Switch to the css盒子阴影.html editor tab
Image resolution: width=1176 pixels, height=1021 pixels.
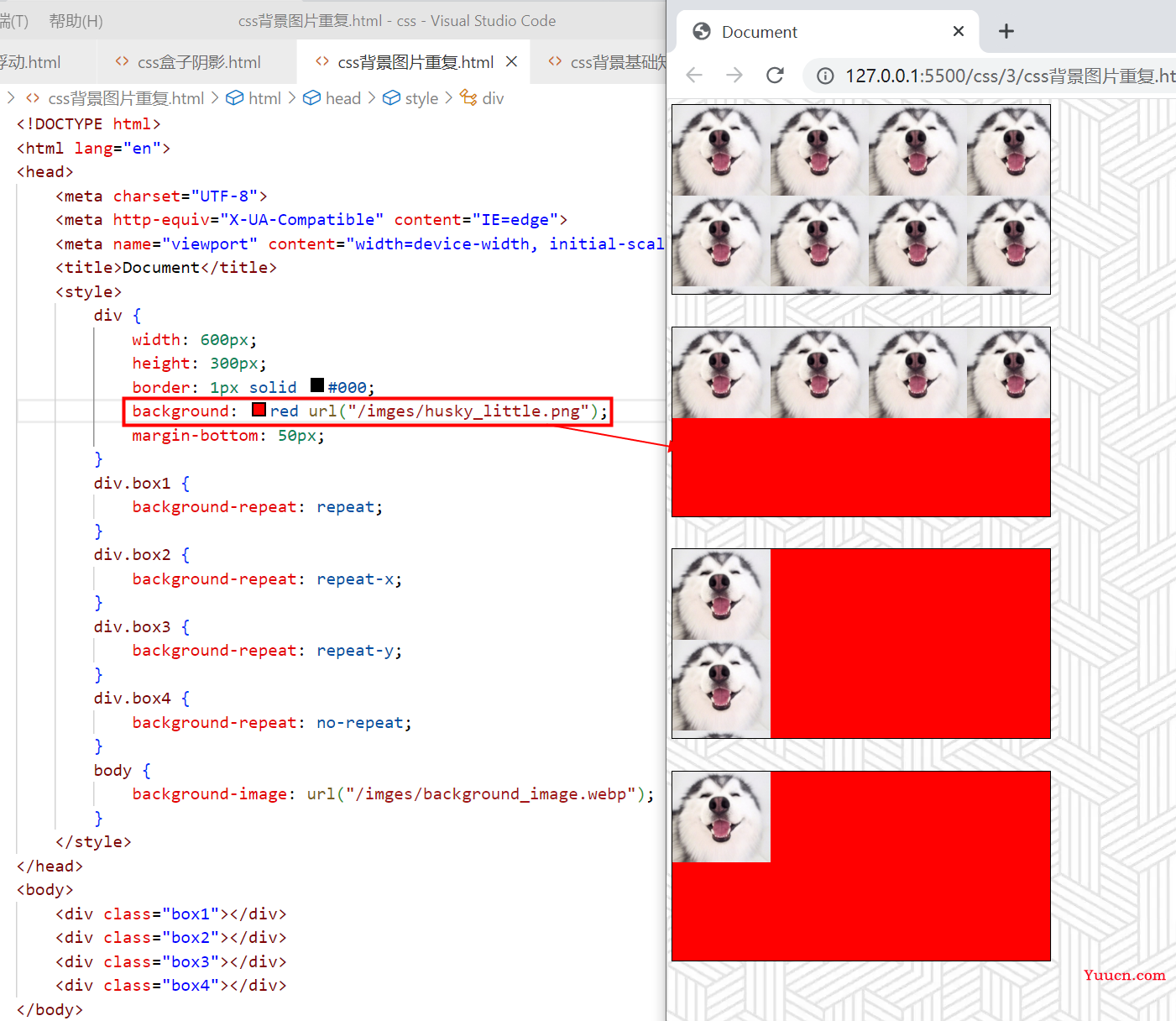[199, 62]
